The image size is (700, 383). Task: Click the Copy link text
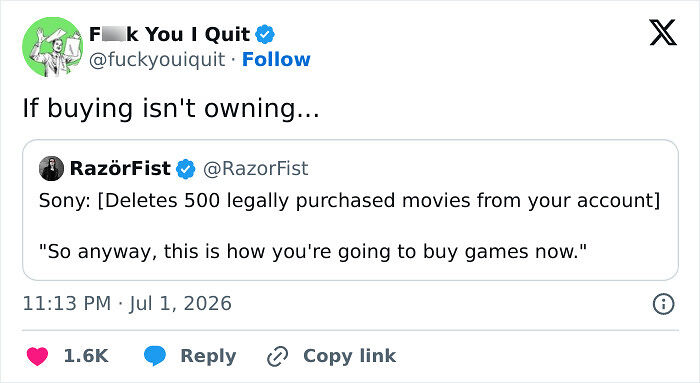pos(349,356)
